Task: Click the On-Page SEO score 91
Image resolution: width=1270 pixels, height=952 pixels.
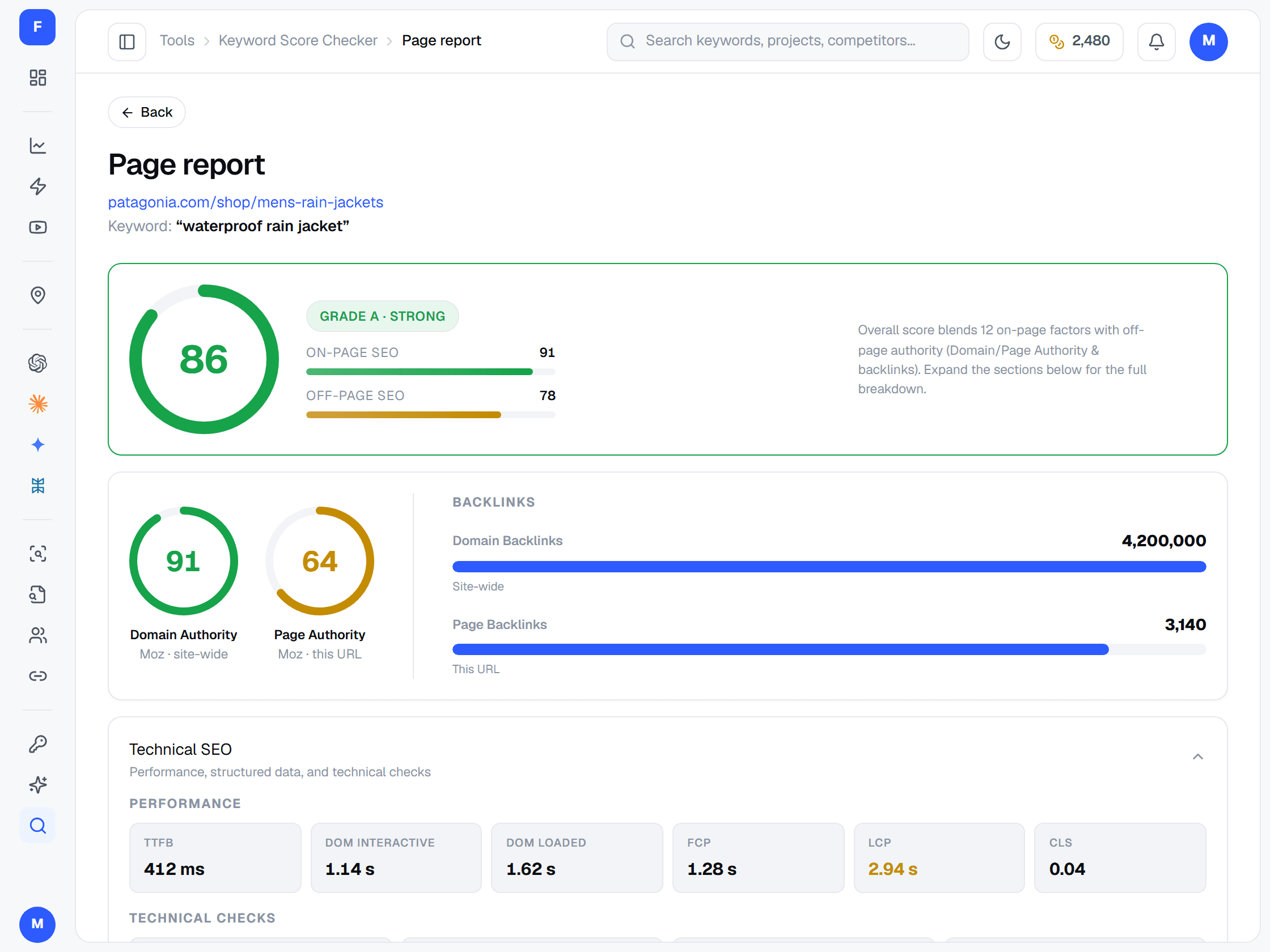Action: [x=547, y=352]
